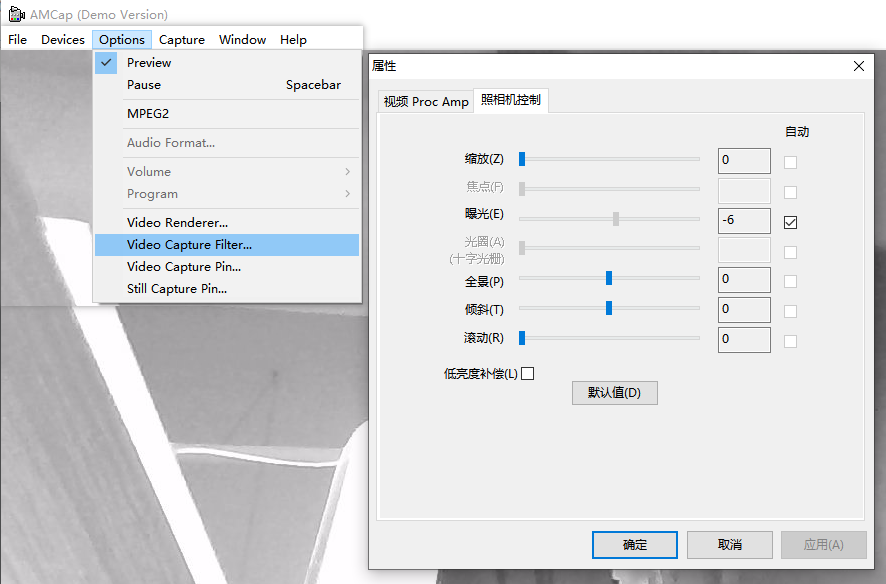Open the Options menu
Image resolution: width=886 pixels, height=584 pixels.
[122, 40]
